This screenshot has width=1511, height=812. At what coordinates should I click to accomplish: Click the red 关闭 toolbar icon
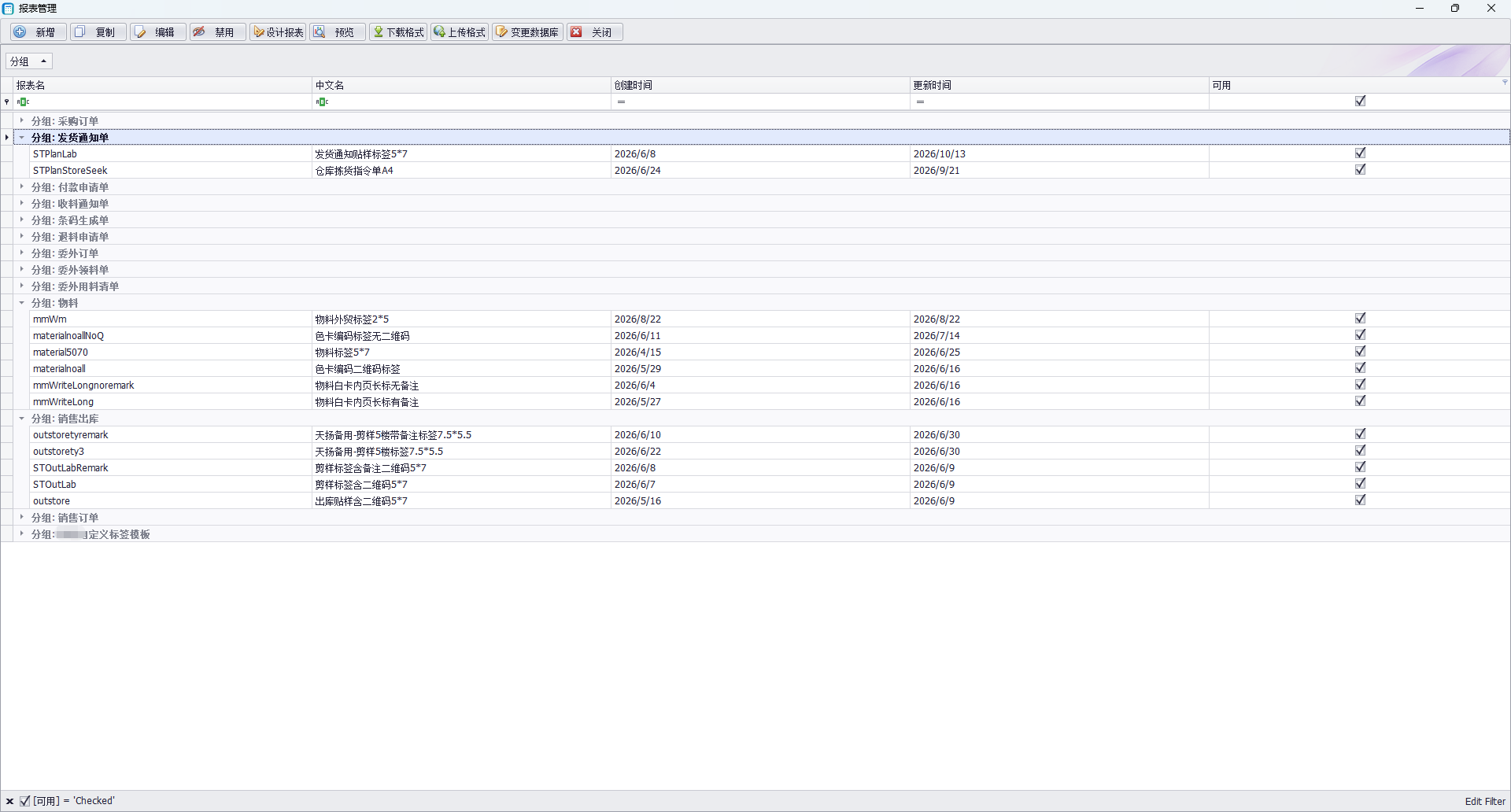(577, 32)
